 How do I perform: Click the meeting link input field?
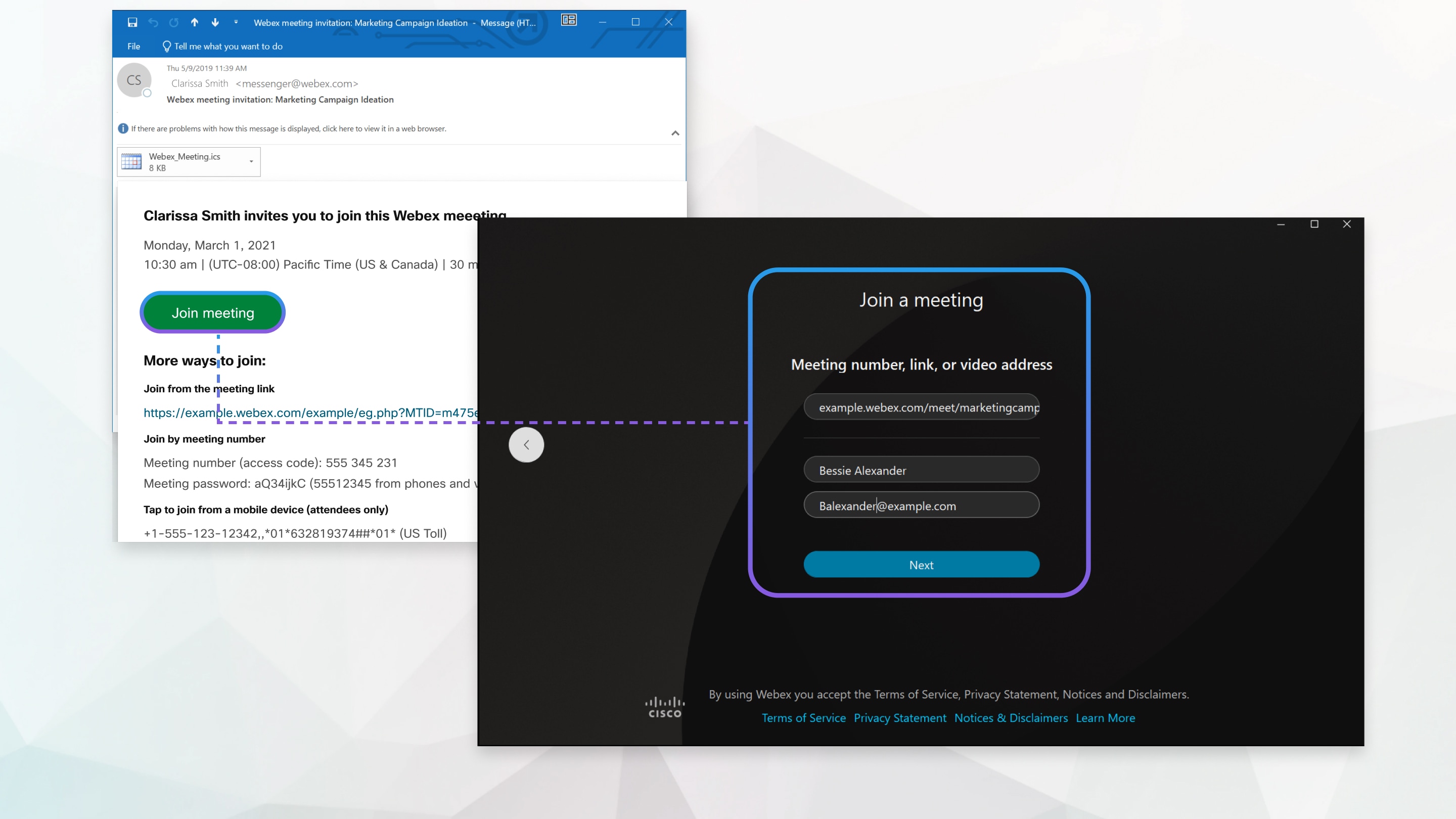[x=921, y=407]
